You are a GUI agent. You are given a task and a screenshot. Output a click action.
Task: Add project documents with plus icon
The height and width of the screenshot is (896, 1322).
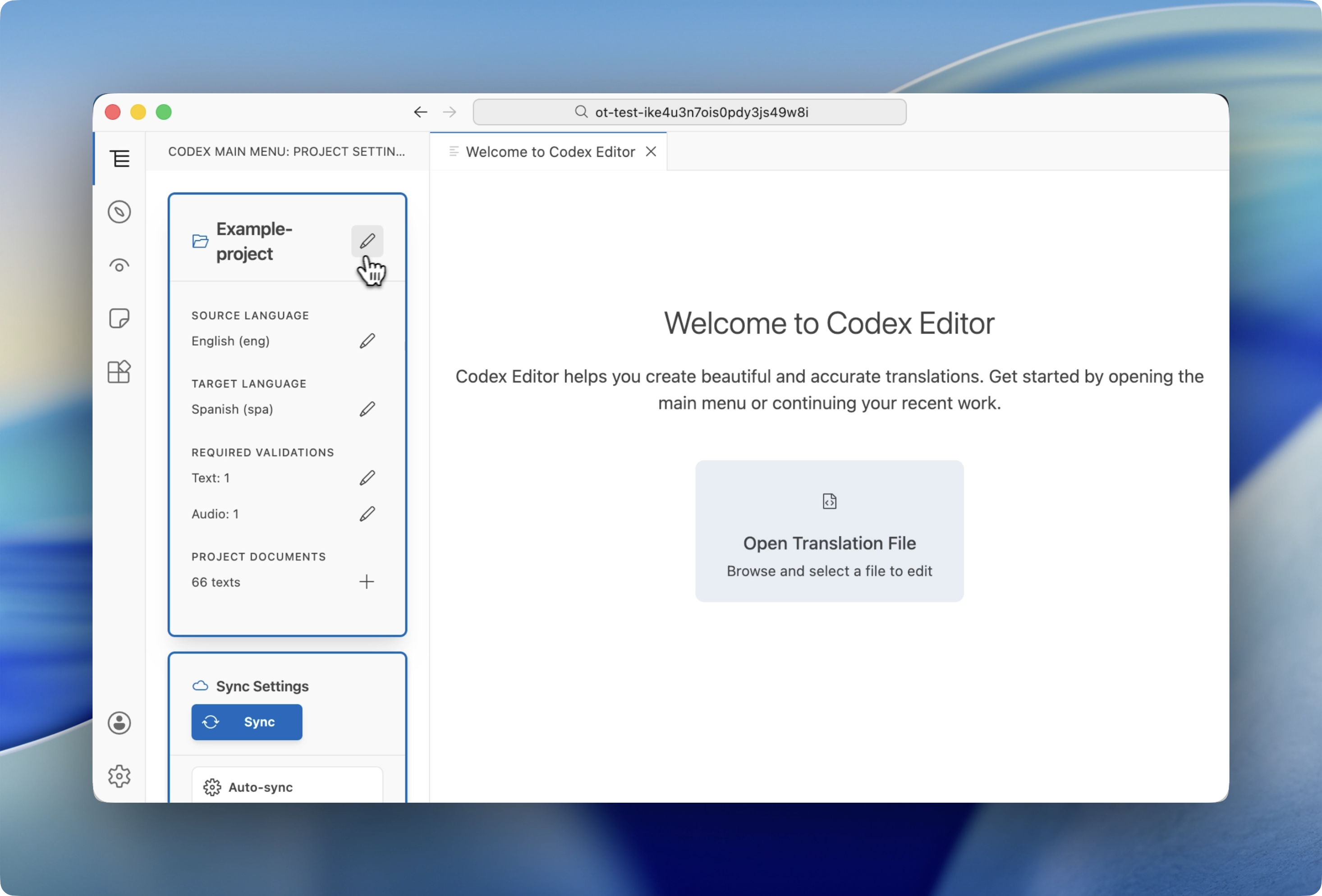click(x=367, y=581)
